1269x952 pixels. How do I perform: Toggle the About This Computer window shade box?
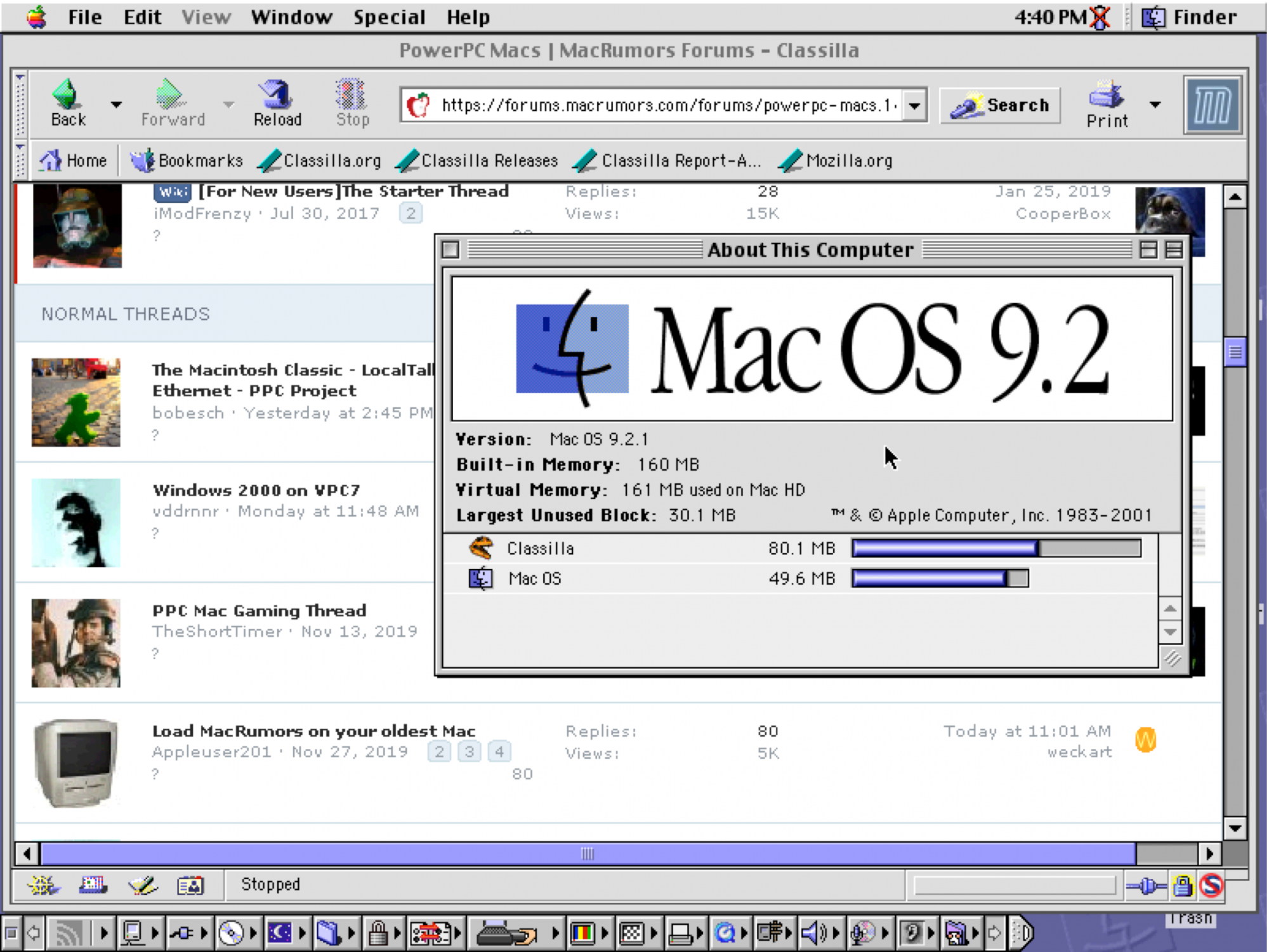[x=1174, y=250]
